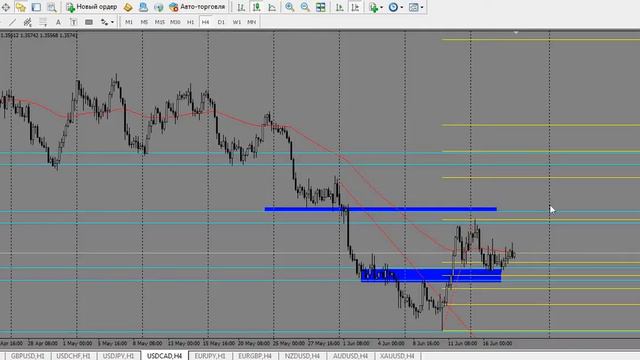Click the blue person icon beside MetaEditor
The width and height of the screenshot is (640, 360).
tap(143, 7)
